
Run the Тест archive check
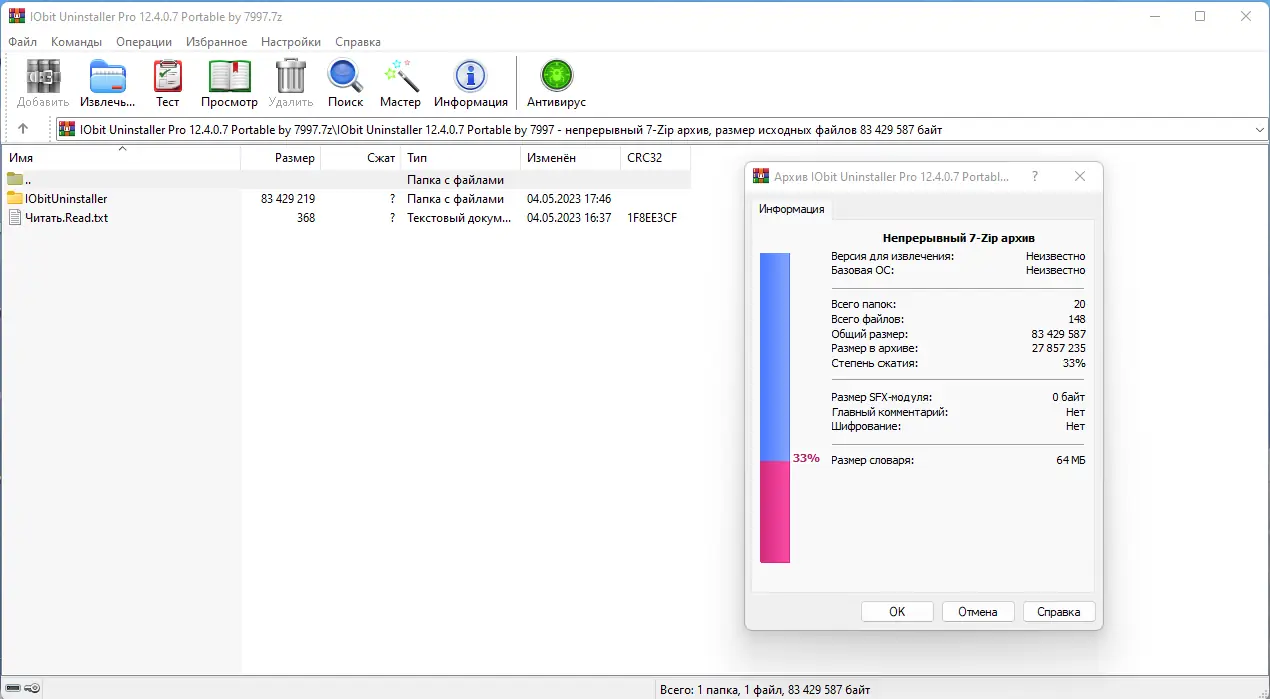pos(168,76)
